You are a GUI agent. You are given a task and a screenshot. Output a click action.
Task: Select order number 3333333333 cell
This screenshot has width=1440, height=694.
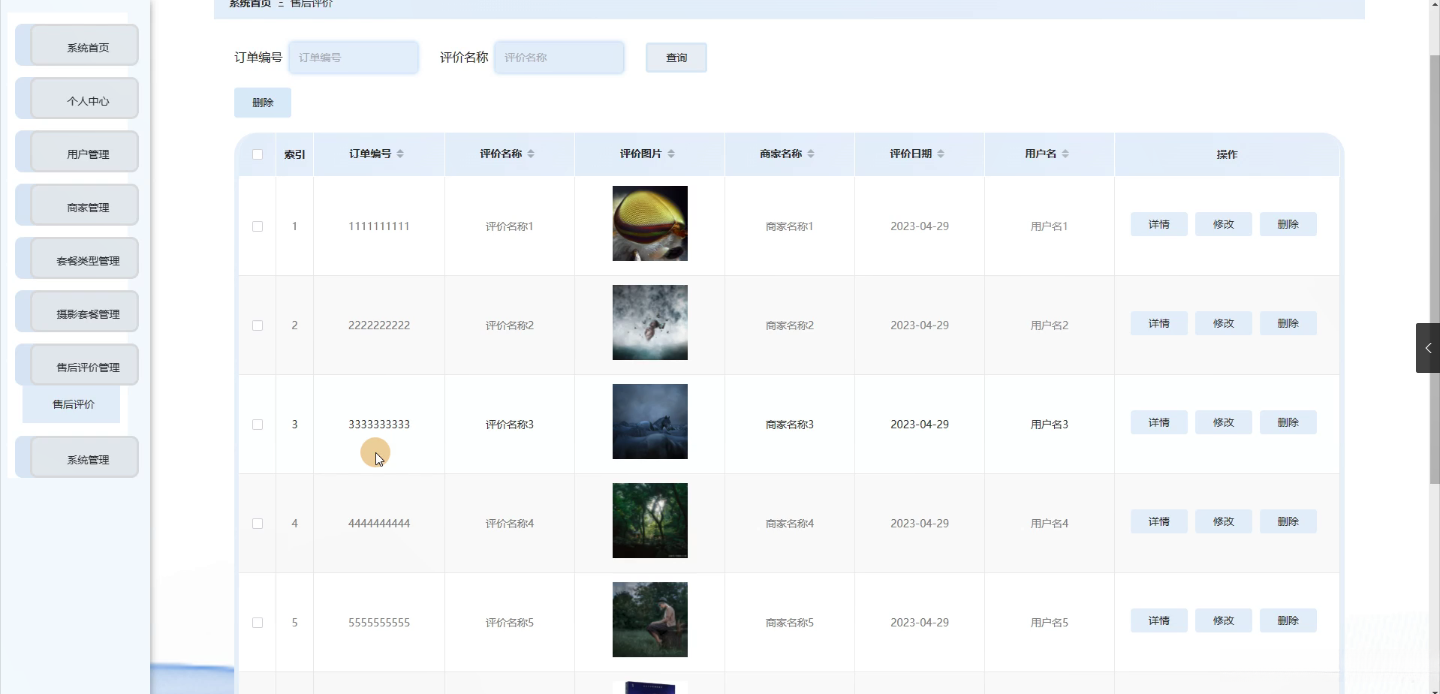[379, 424]
